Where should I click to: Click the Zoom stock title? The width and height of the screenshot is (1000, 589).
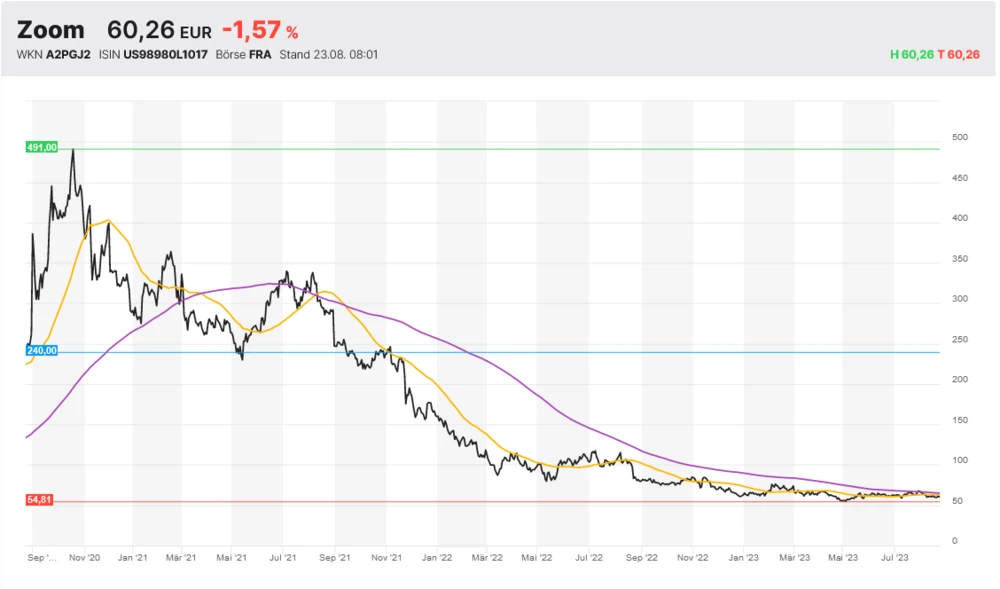51,30
